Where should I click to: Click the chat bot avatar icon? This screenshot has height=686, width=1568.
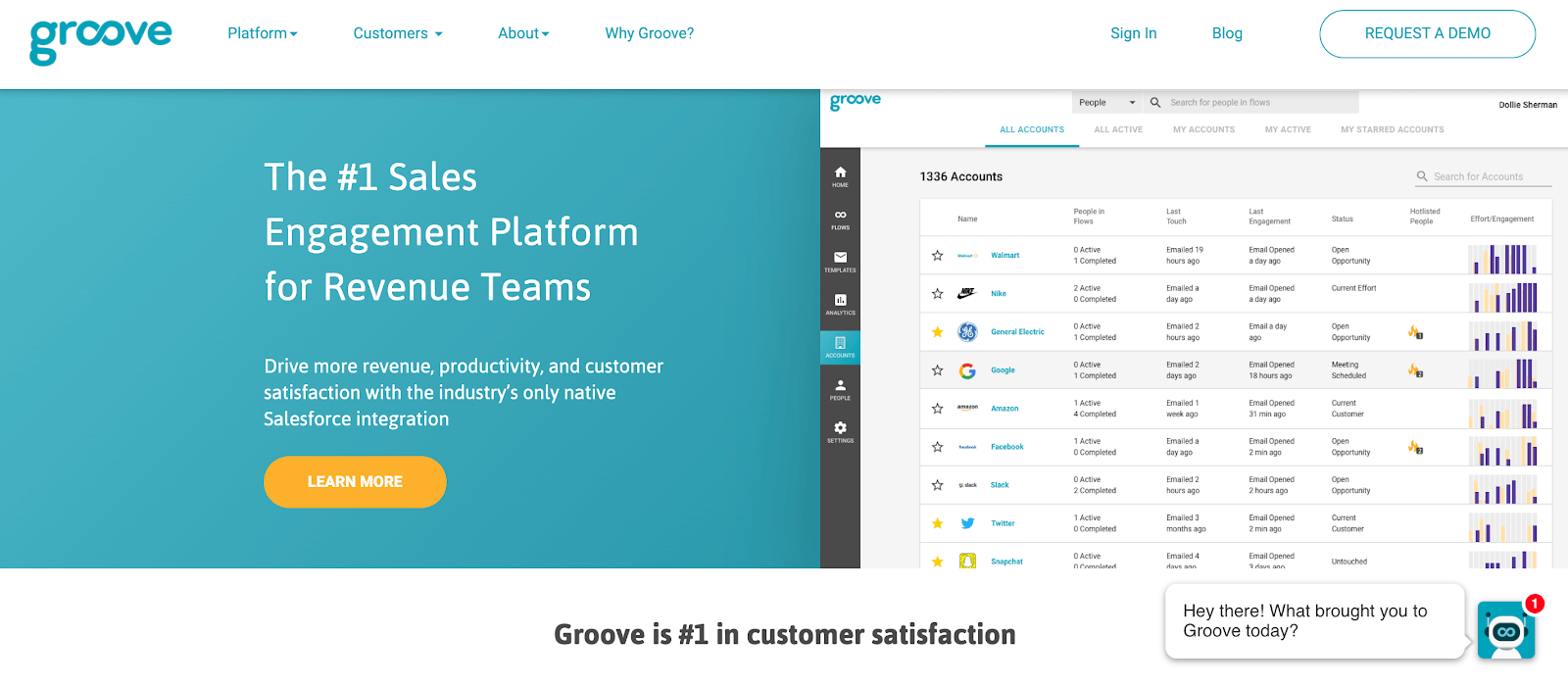point(1505,630)
